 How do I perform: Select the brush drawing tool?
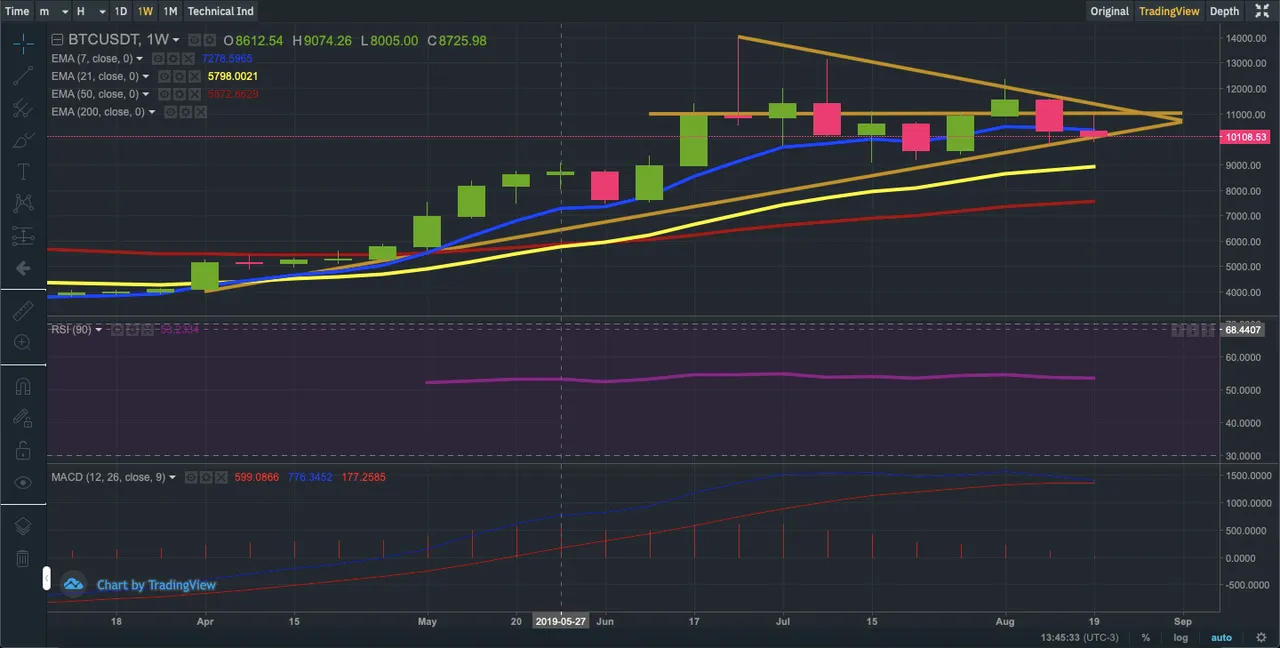coord(22,140)
